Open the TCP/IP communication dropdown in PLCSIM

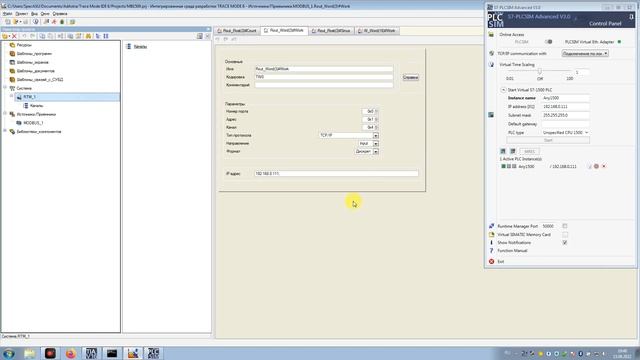tap(585, 53)
